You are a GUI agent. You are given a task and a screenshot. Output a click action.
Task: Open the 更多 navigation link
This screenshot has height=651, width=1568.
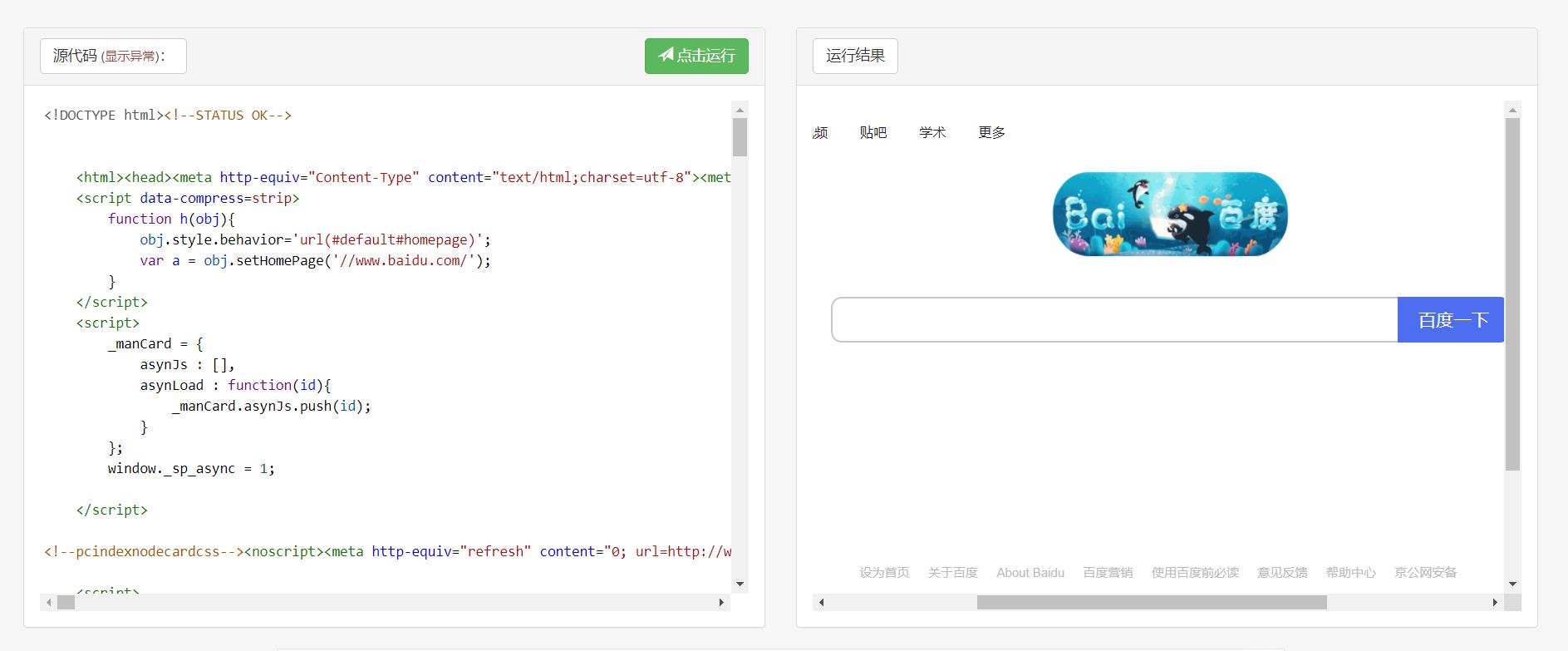coord(992,132)
